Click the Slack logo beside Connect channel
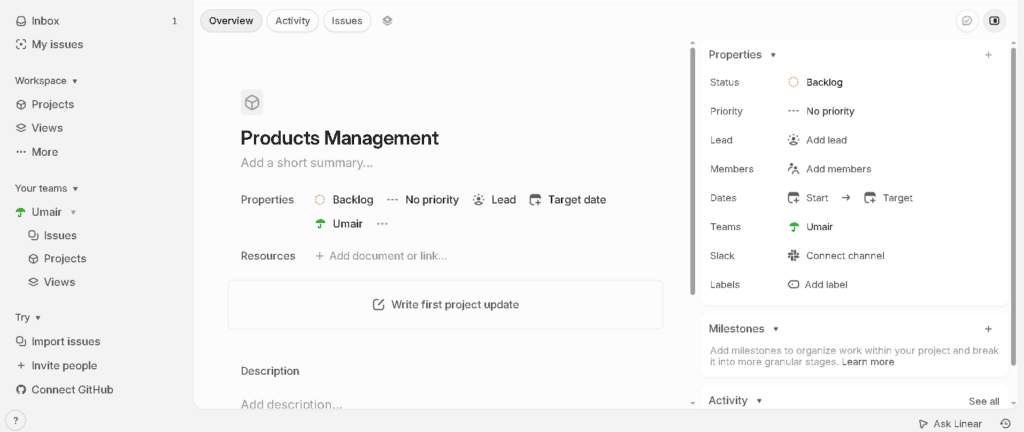 (x=793, y=256)
